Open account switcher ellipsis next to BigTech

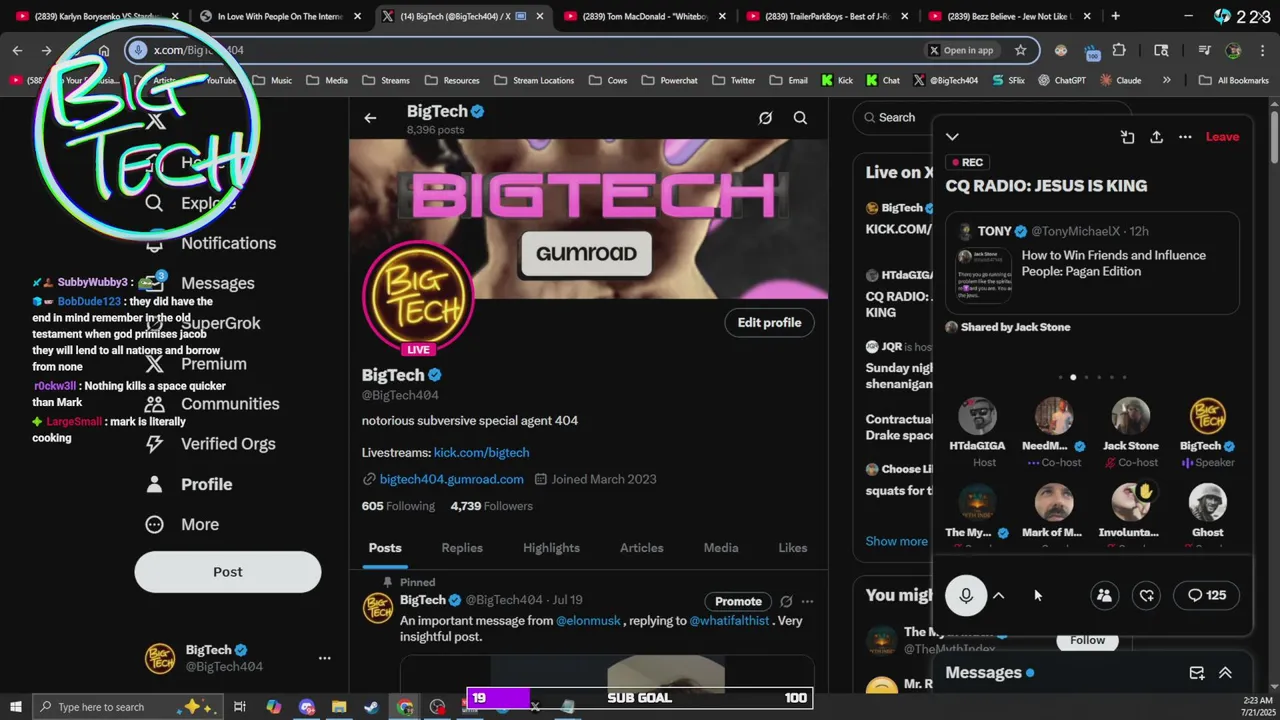[324, 658]
